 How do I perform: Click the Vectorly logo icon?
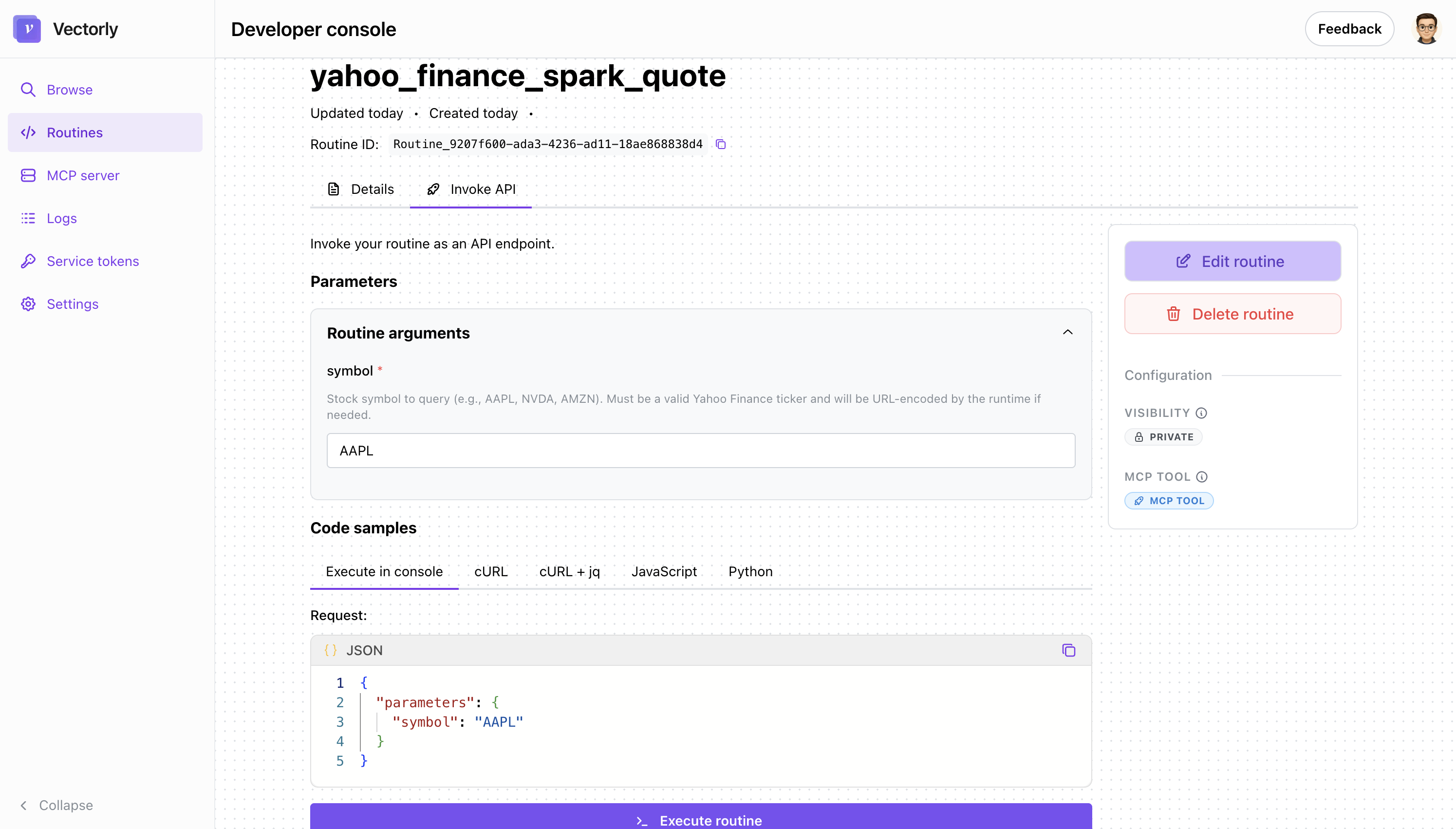click(x=27, y=29)
